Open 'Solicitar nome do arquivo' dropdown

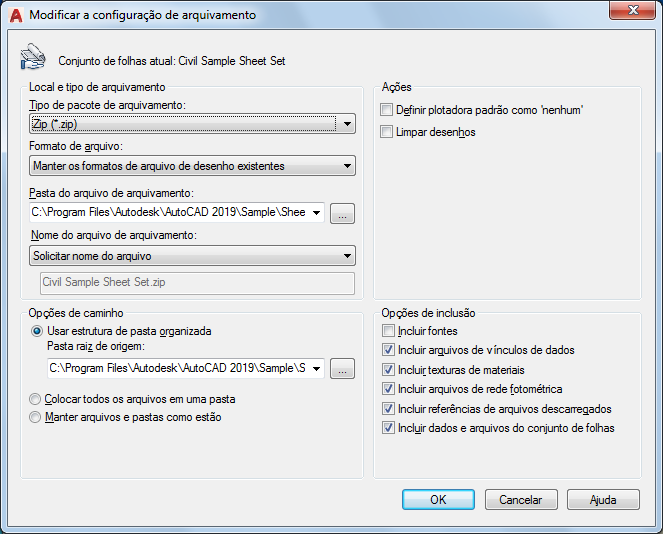[x=192, y=256]
